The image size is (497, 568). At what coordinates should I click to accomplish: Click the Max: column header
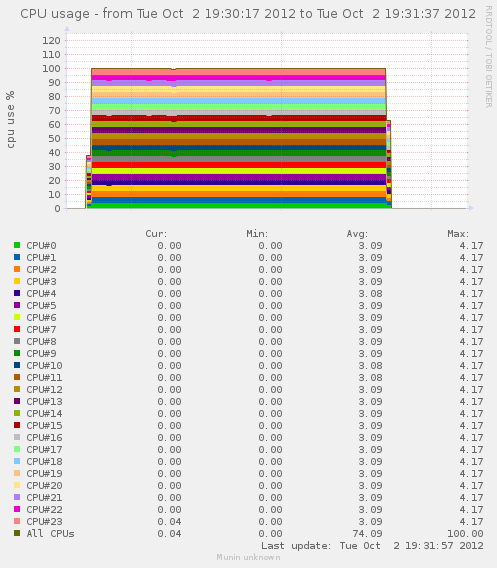pos(458,234)
